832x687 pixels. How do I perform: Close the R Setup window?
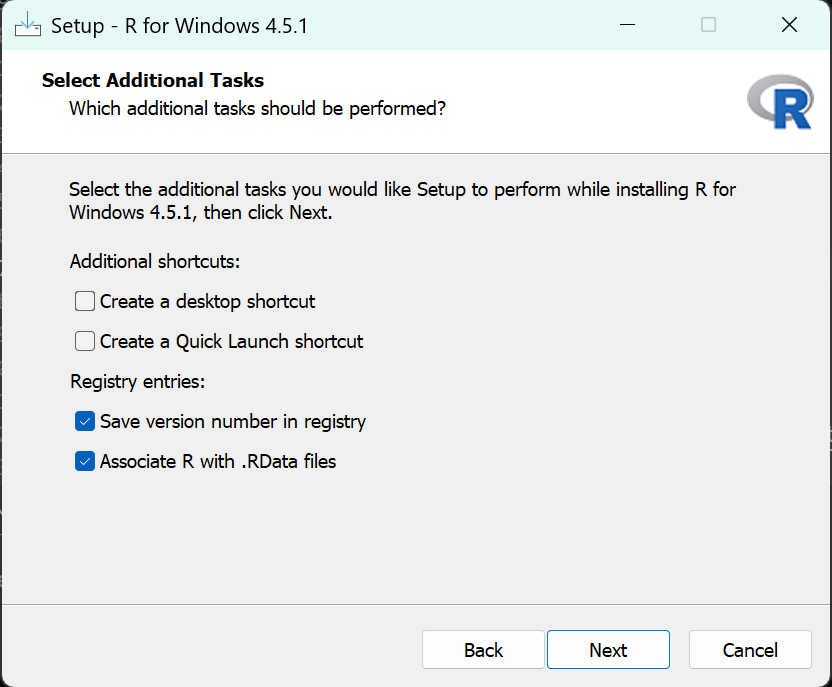[789, 25]
